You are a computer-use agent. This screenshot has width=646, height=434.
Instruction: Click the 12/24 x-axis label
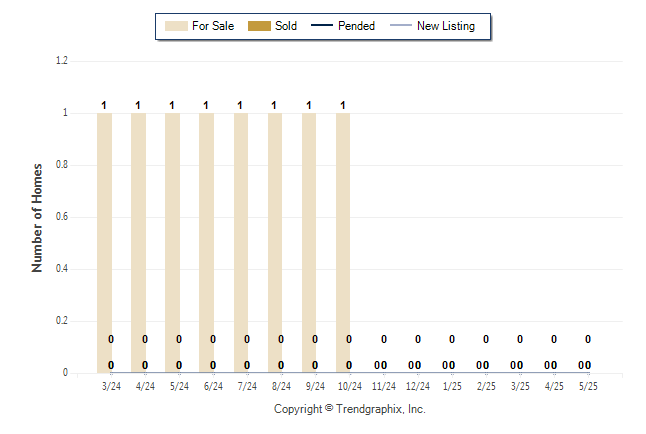[x=418, y=385]
